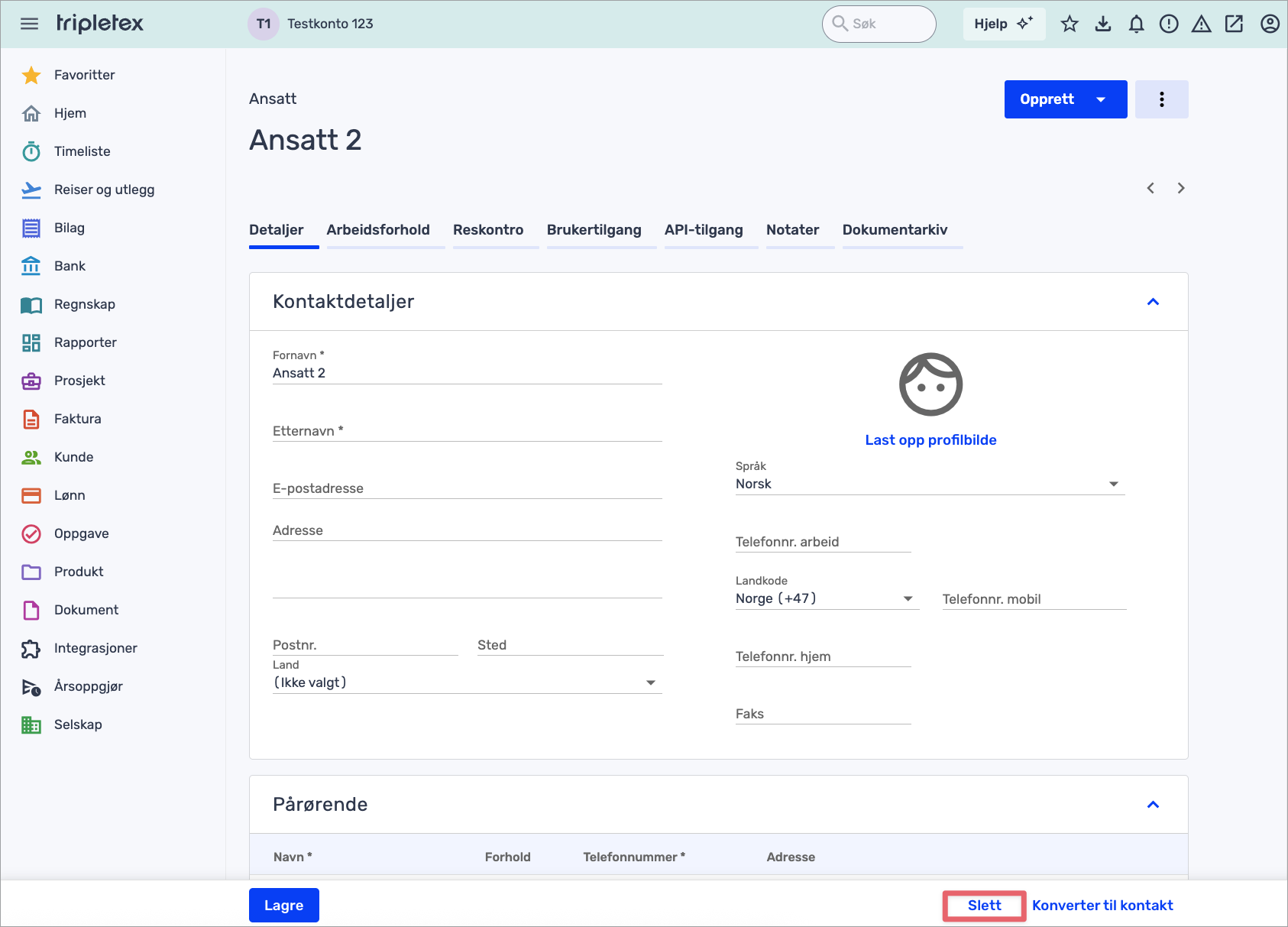
Task: Click the warning triangle icon
Action: 1202,24
